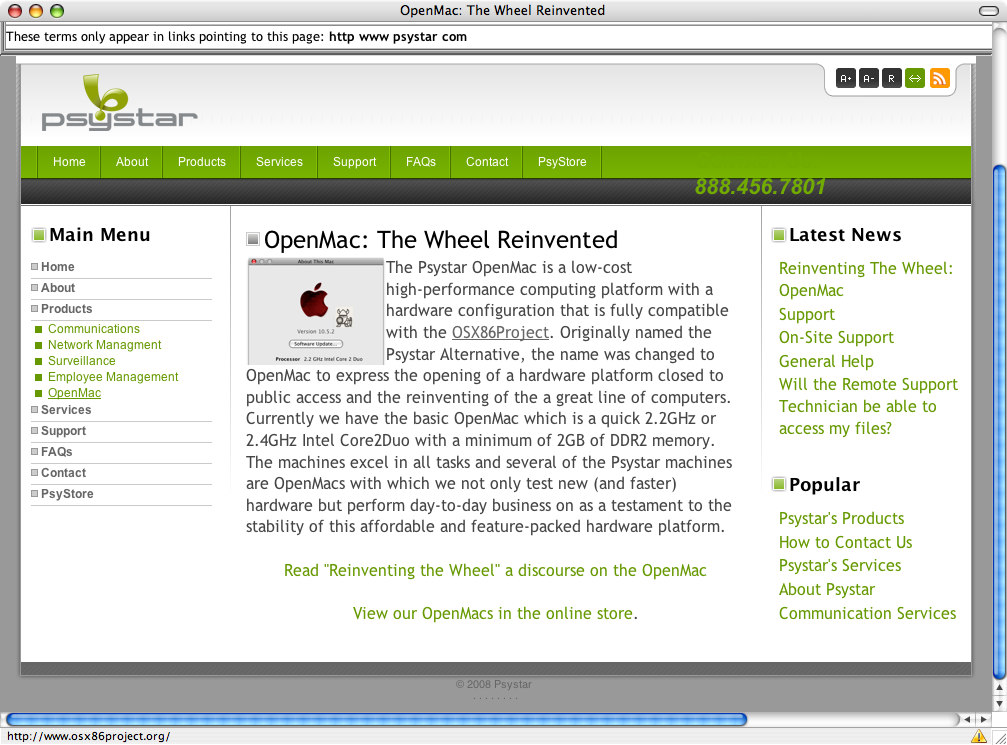Open General Help news link
Image resolution: width=1007 pixels, height=745 pixels.
826,362
